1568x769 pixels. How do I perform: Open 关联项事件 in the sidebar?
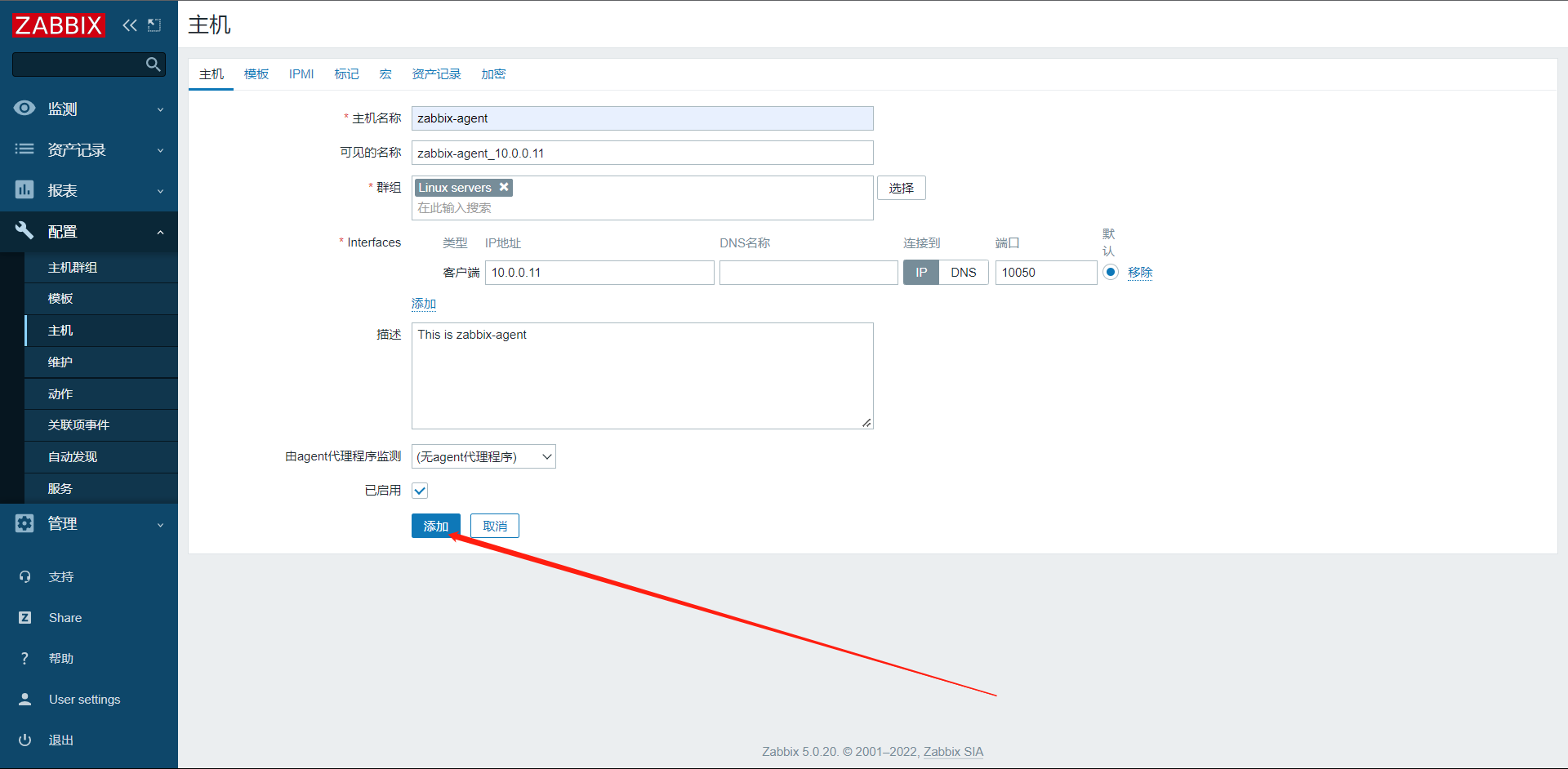point(101,425)
